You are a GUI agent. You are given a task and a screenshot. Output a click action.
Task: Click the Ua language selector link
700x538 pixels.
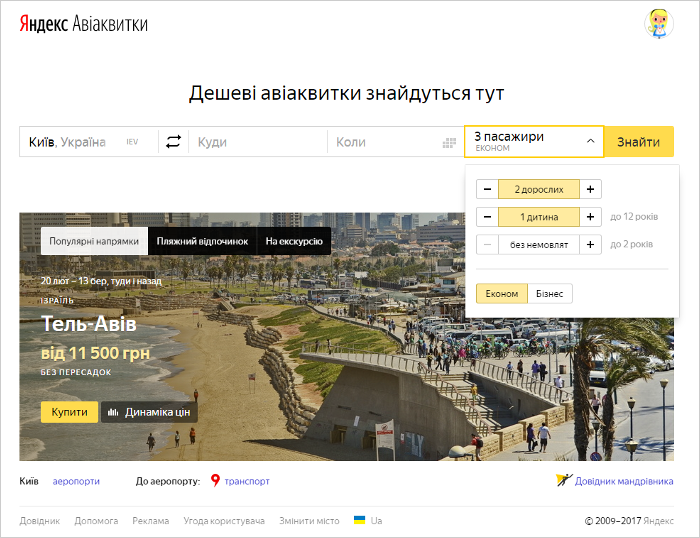[376, 520]
